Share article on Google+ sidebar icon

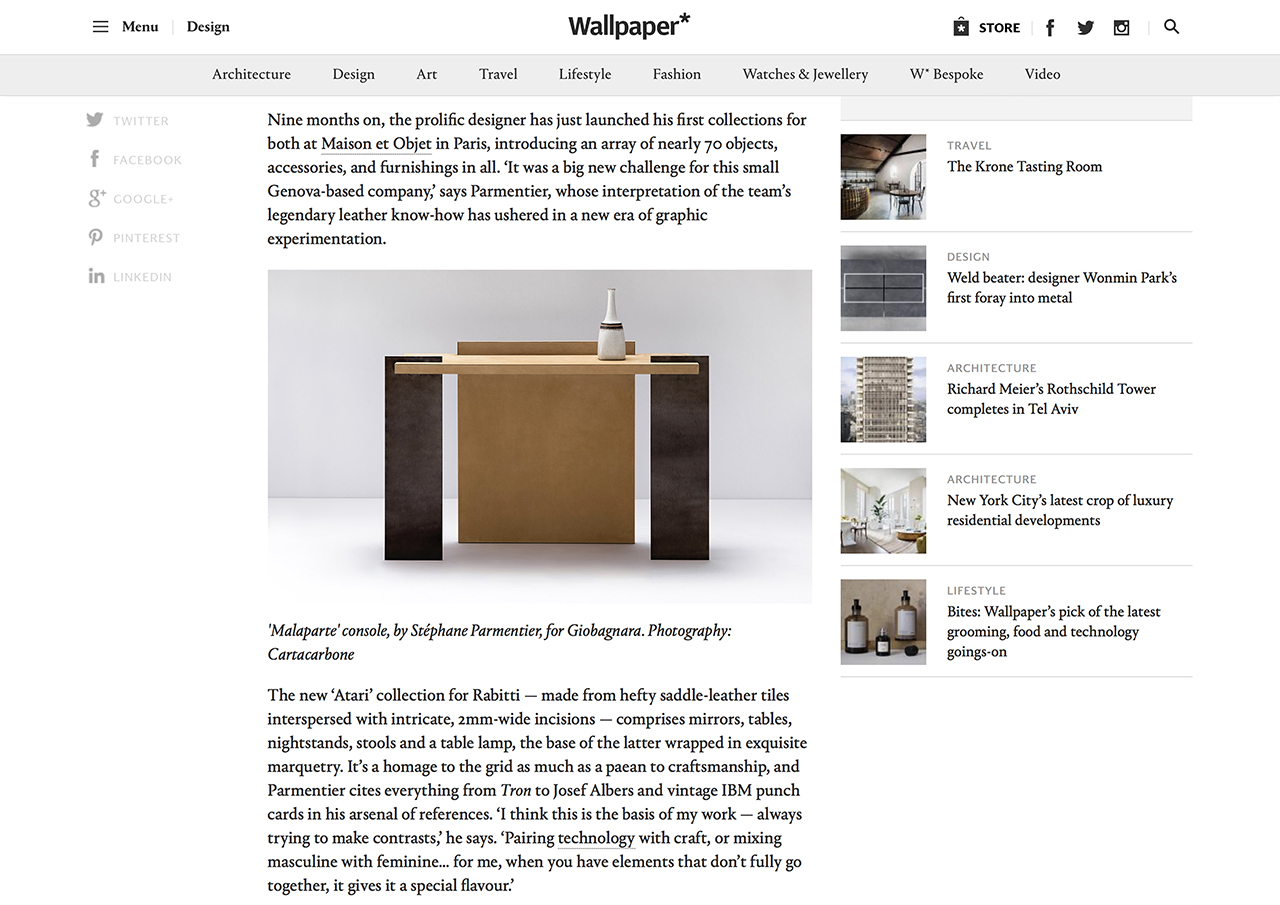(x=96, y=198)
